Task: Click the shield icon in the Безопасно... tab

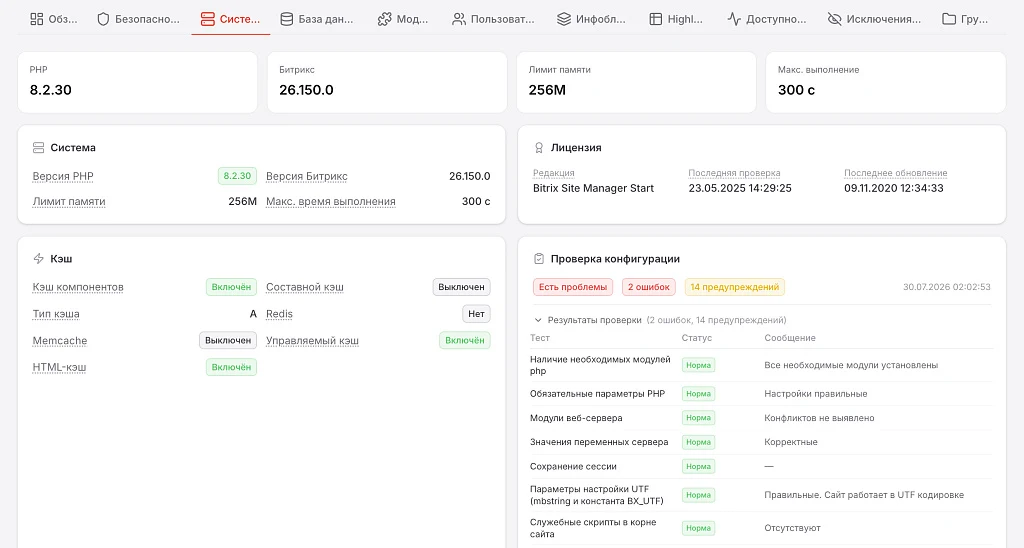Action: tap(103, 19)
